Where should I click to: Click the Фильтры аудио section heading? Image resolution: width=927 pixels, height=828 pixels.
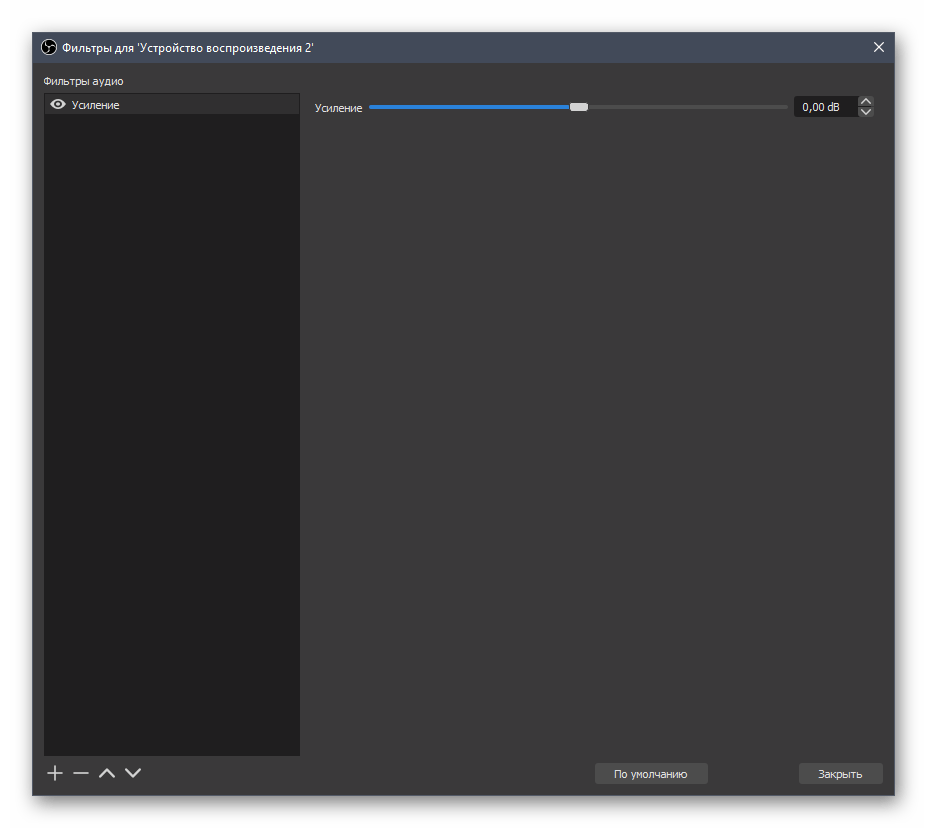click(x=83, y=81)
